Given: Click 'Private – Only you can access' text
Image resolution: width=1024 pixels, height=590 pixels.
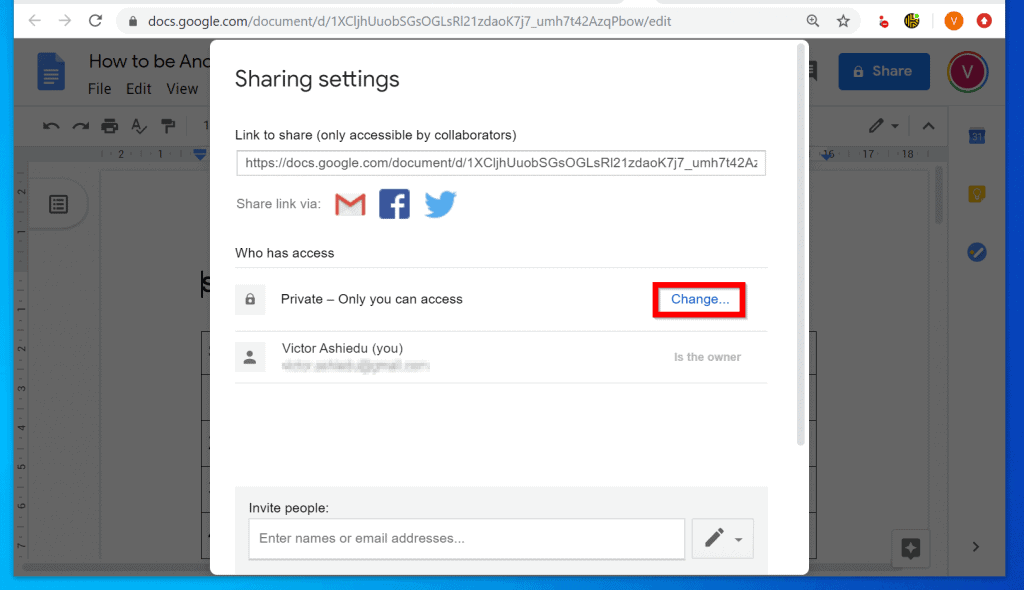Looking at the screenshot, I should (x=372, y=299).
